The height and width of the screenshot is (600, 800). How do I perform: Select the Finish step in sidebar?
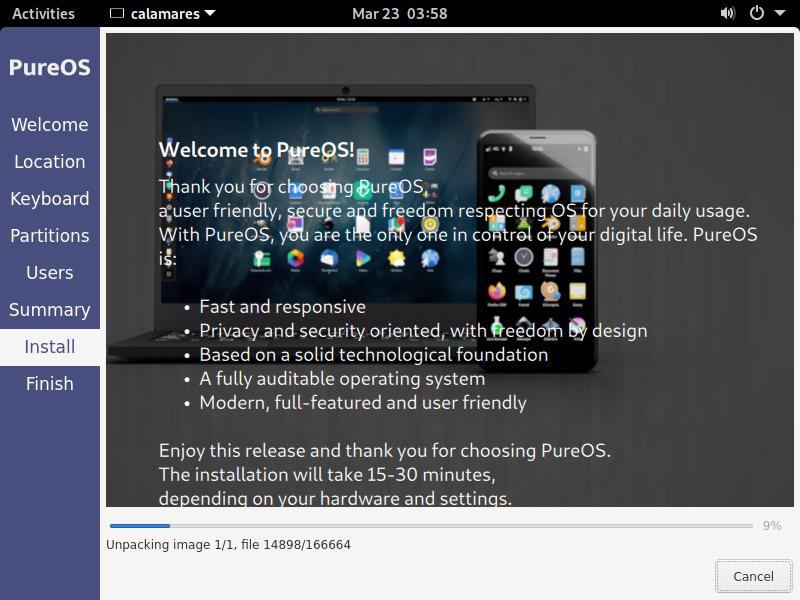(x=50, y=384)
